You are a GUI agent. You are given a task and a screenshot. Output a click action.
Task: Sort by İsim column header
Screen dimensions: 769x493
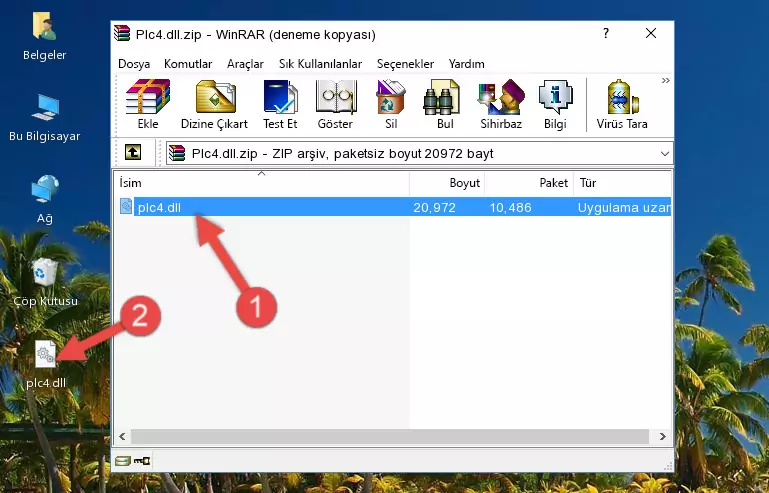click(x=262, y=183)
